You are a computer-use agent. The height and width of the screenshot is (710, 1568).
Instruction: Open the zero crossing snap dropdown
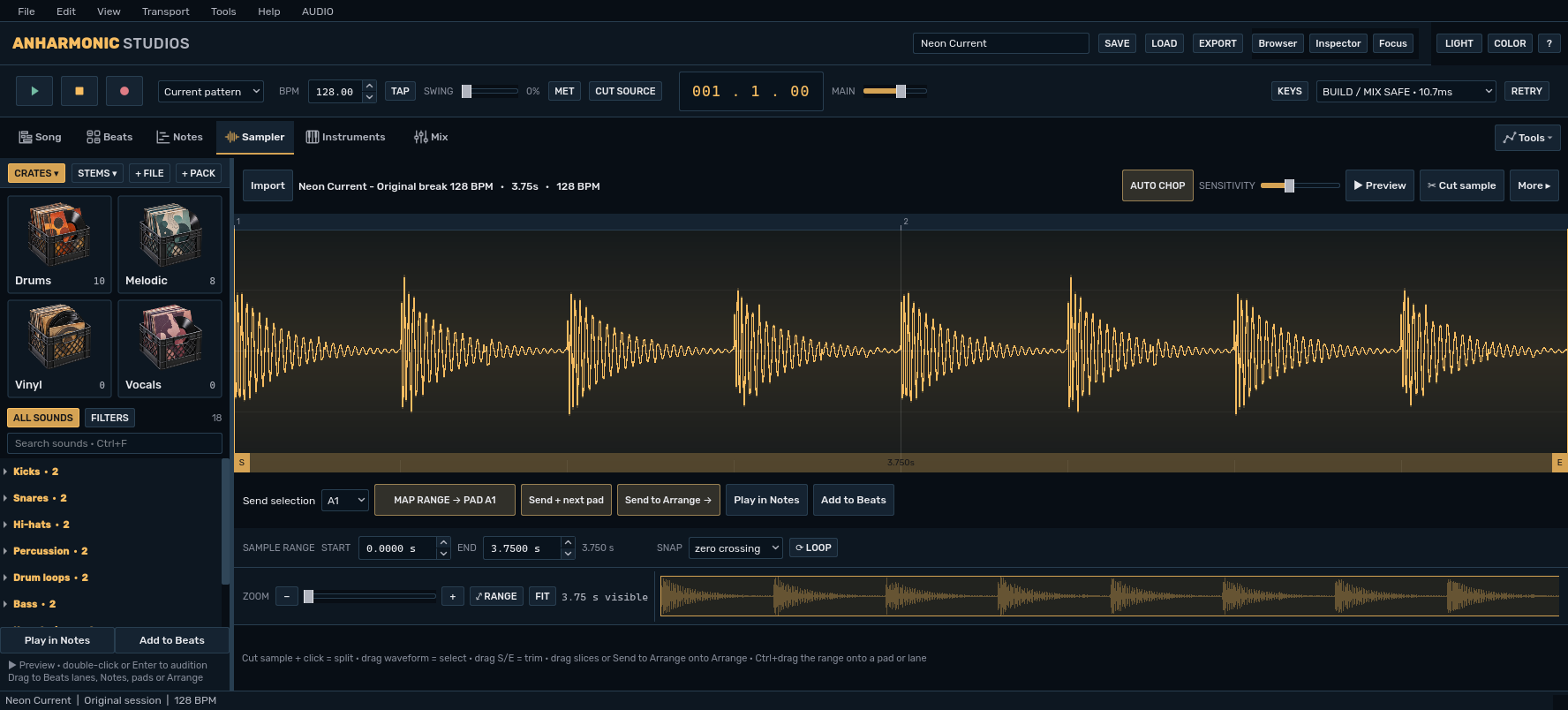pos(735,548)
